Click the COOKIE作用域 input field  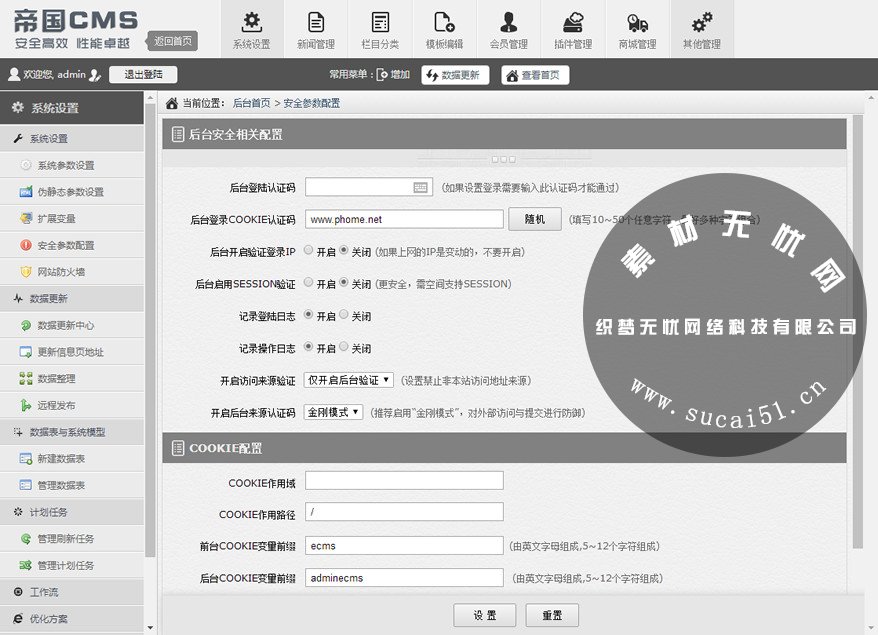point(403,481)
